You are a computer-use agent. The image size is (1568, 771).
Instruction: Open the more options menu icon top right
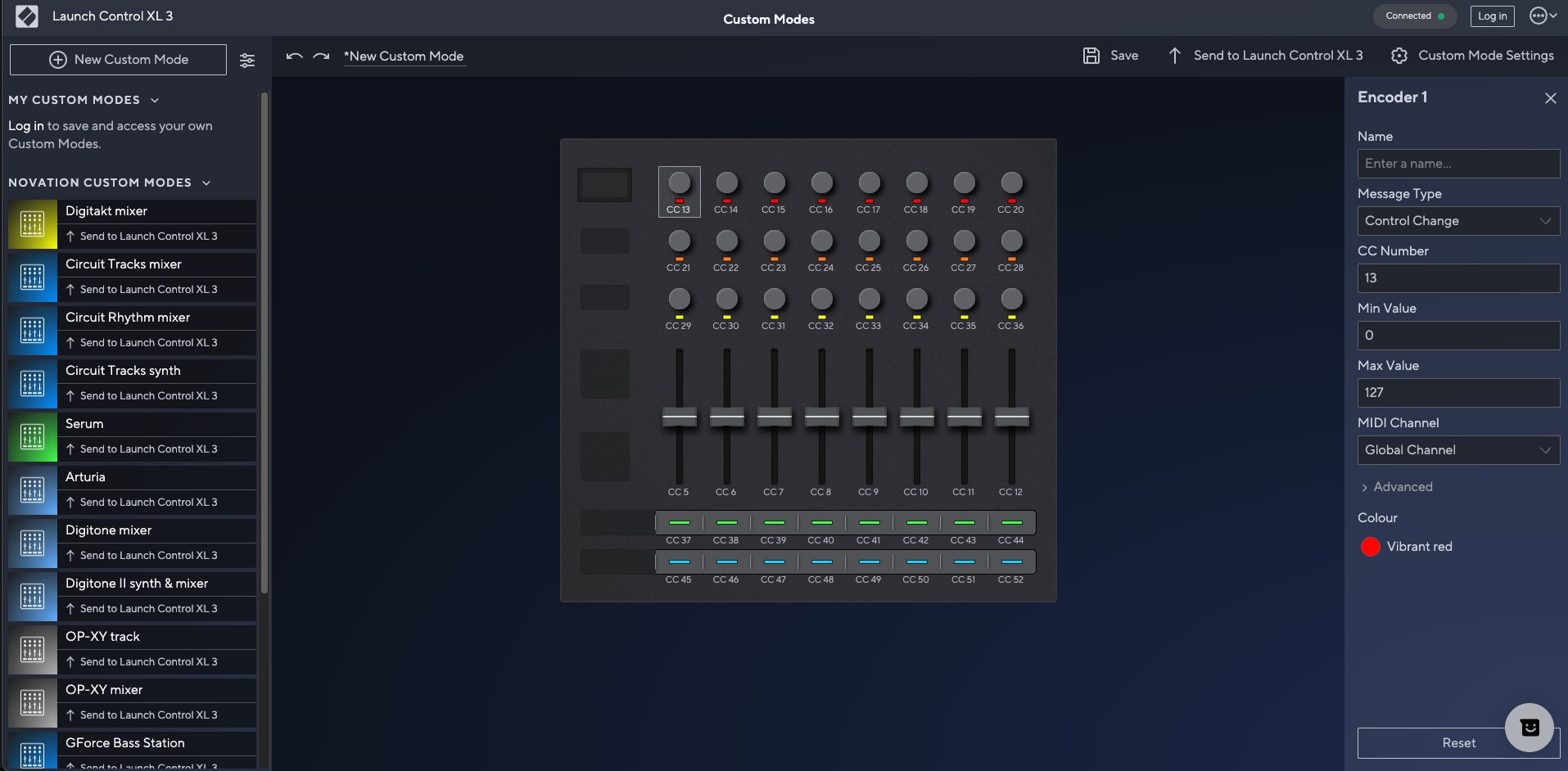[x=1542, y=16]
